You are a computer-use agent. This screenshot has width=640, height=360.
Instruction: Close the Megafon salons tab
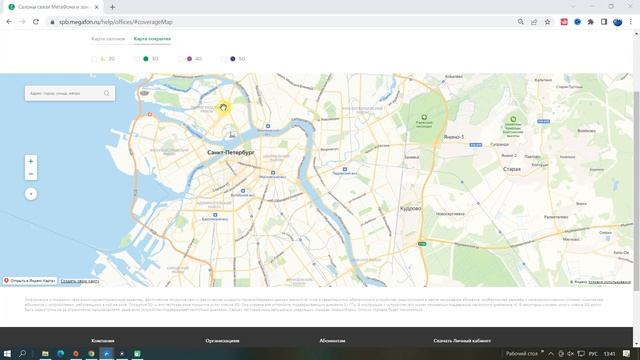point(97,7)
